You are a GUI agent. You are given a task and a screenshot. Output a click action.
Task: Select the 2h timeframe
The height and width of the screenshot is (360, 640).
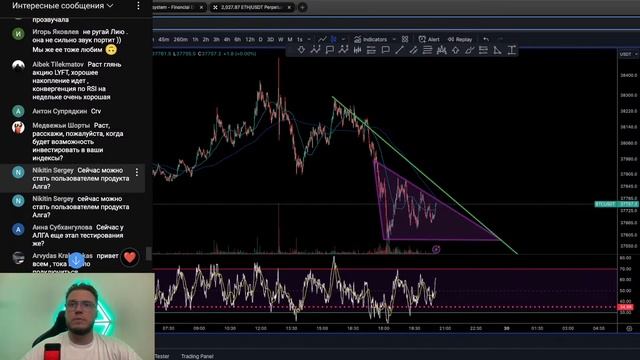[x=206, y=40]
